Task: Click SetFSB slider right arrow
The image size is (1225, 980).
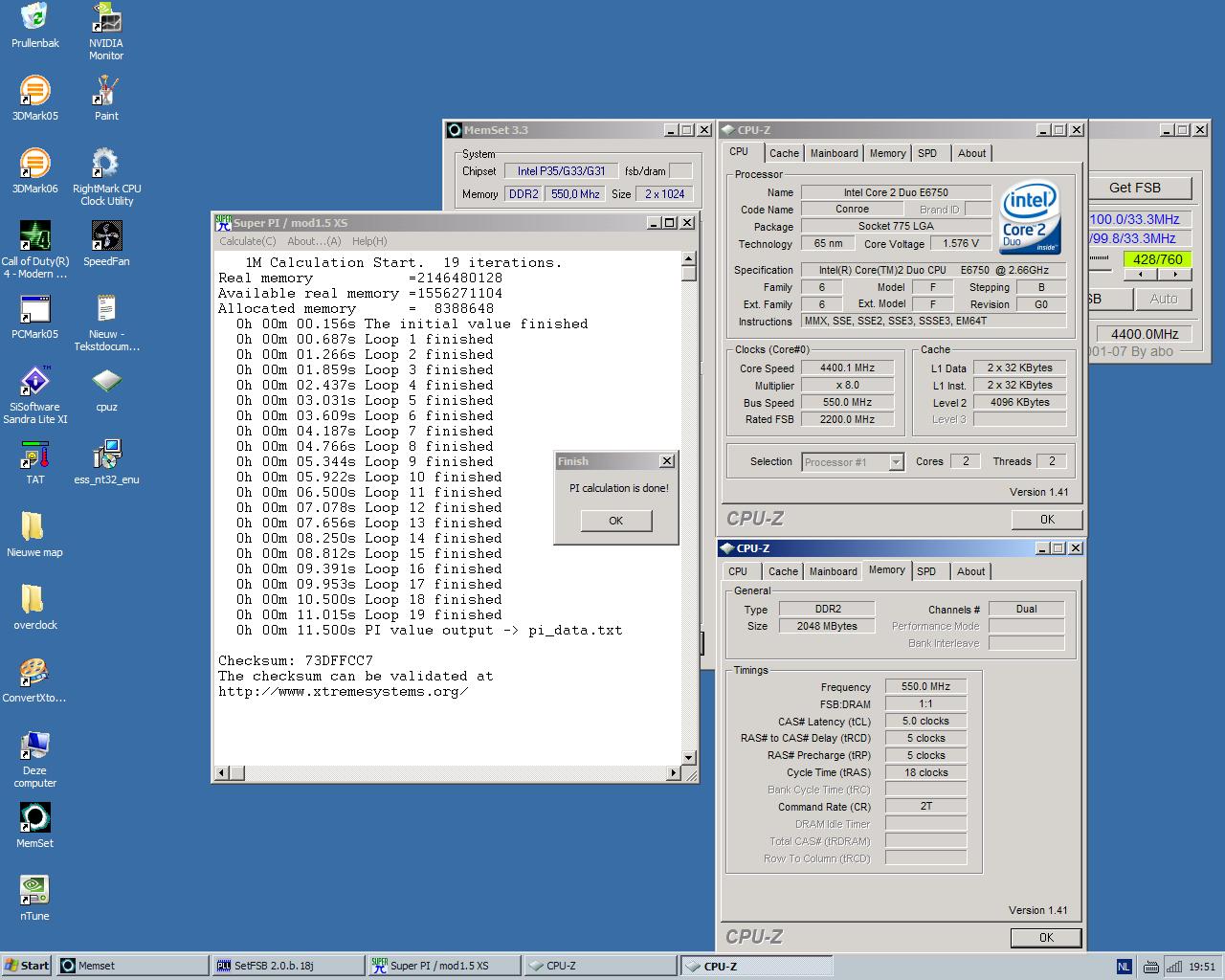Action: 1175,275
